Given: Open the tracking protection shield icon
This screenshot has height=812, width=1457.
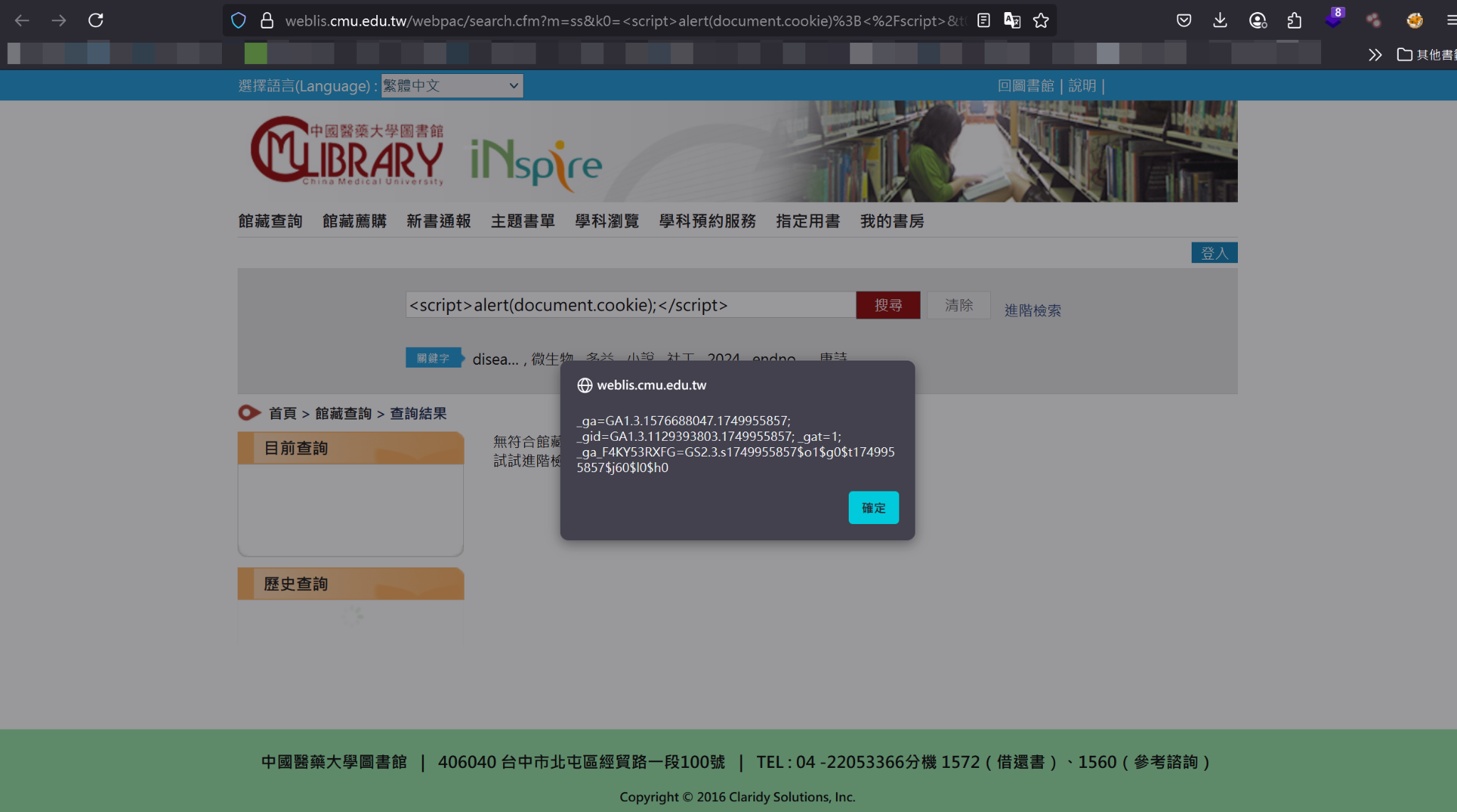Looking at the screenshot, I should [238, 21].
